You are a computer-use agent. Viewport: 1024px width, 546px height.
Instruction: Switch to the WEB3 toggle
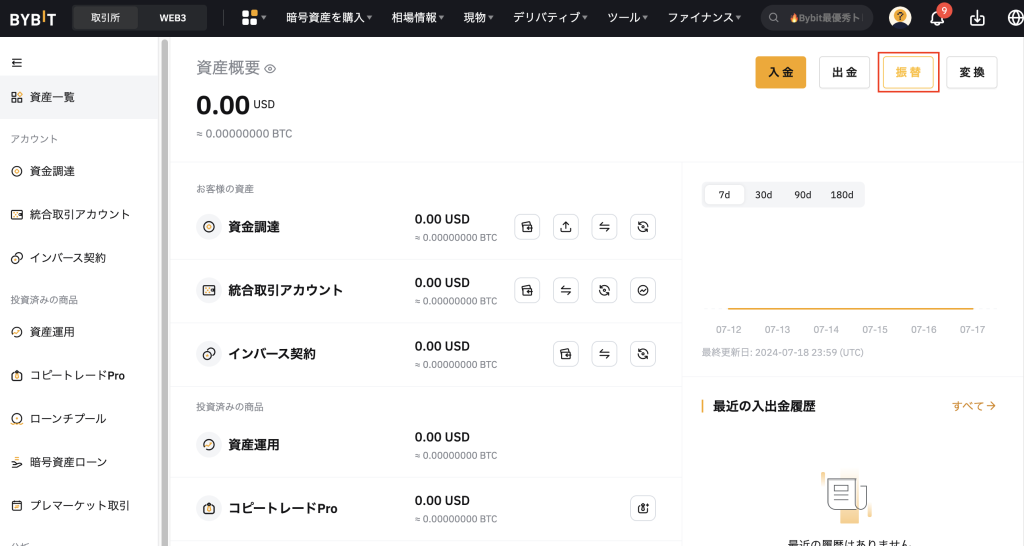[x=174, y=18]
